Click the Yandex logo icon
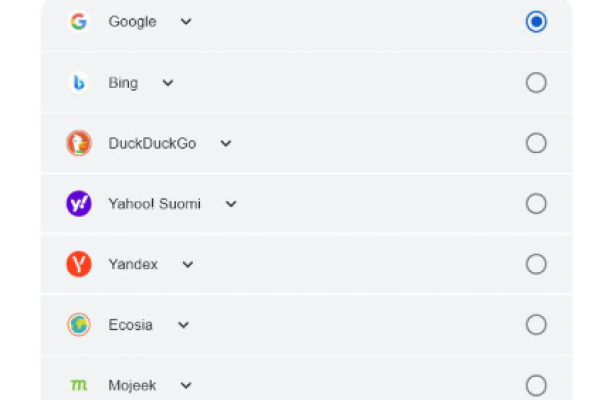This screenshot has width=600, height=400. point(79,264)
